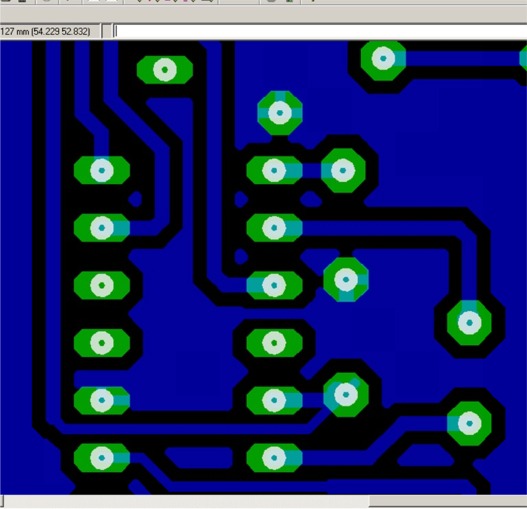Image resolution: width=527 pixels, height=509 pixels.
Task: Select the octagonal pad ending the long L-shaped trace
Action: 469,323
